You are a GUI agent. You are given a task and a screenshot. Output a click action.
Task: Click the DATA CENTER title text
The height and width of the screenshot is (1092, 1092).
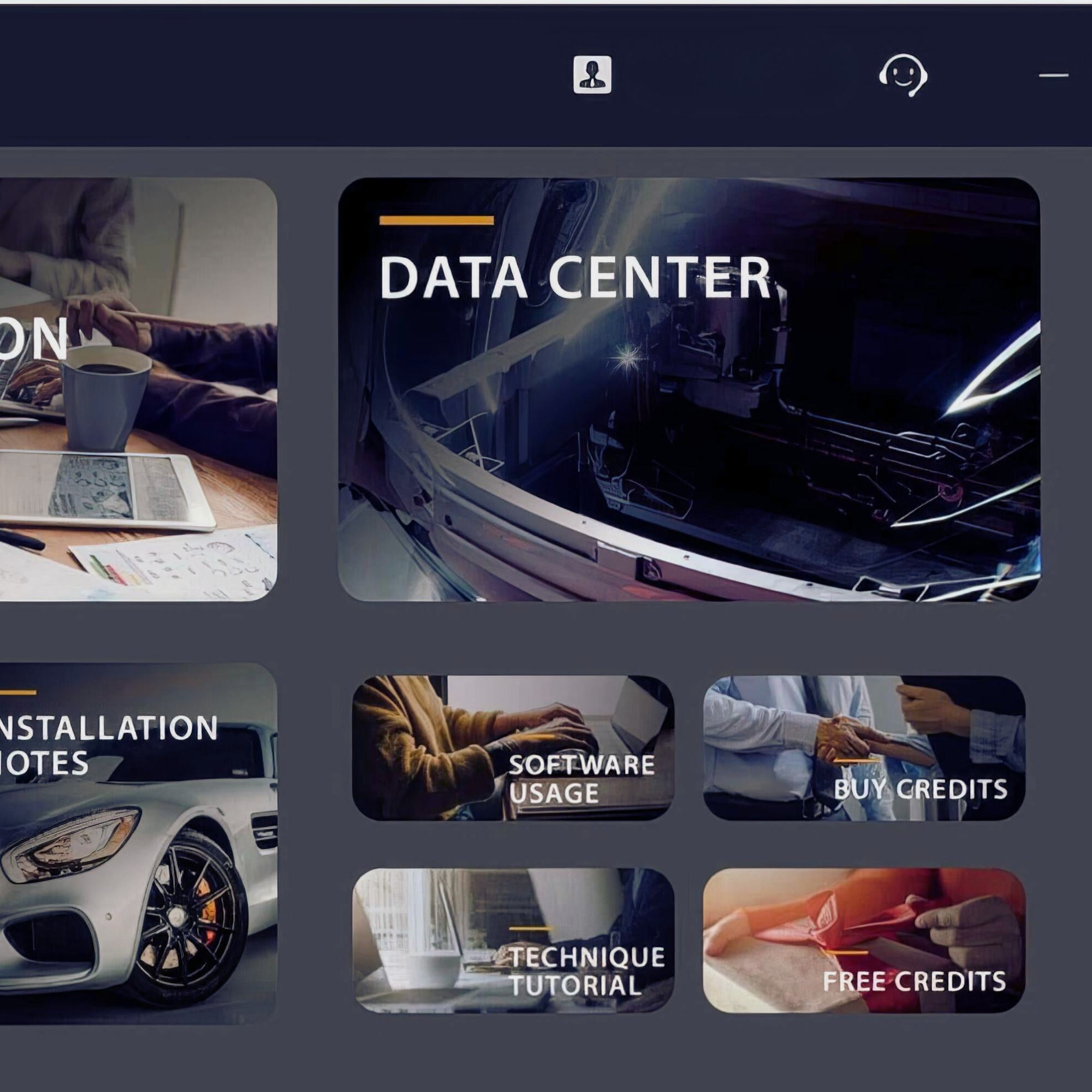(575, 277)
